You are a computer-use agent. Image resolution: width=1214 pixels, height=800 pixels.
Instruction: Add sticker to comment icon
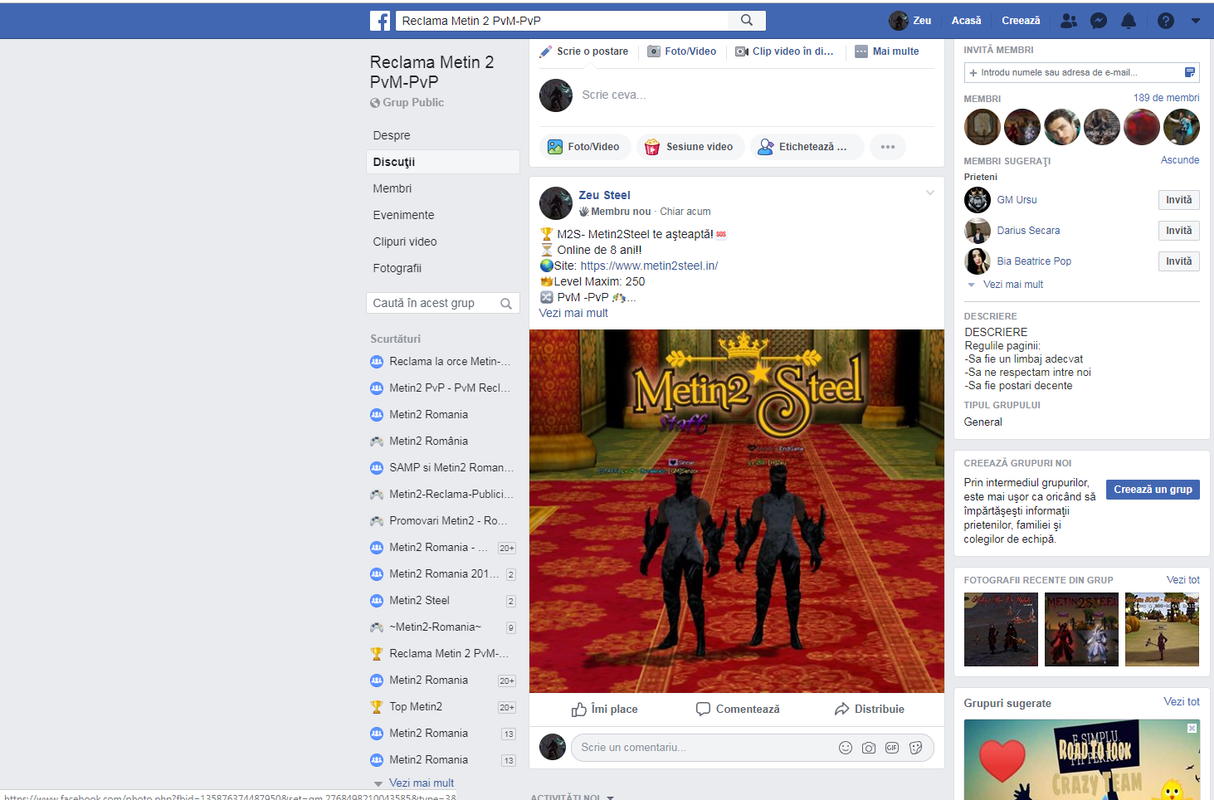[915, 747]
